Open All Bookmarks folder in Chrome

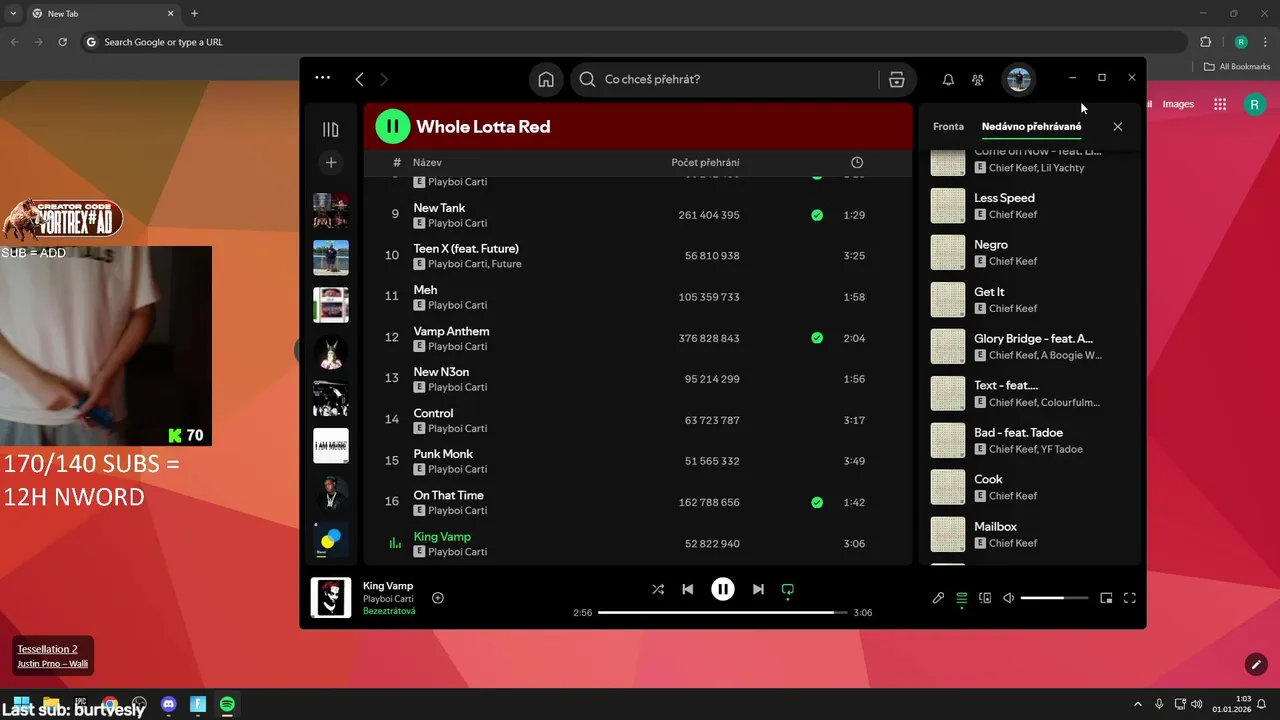coord(1237,67)
